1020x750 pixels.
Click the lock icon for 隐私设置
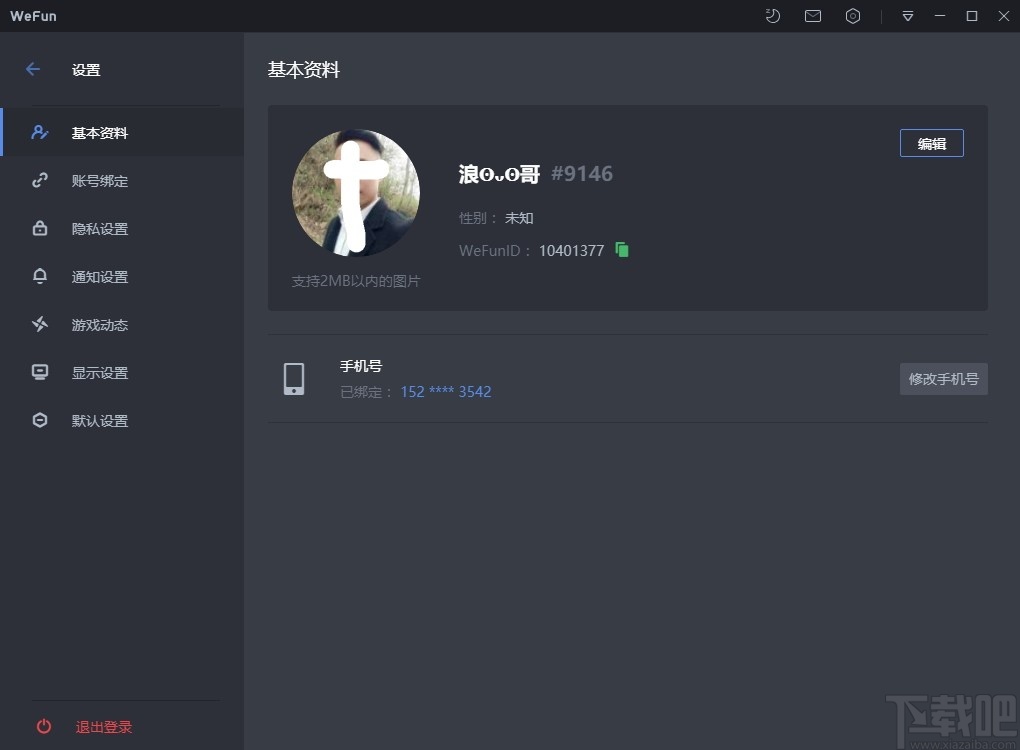tap(40, 228)
